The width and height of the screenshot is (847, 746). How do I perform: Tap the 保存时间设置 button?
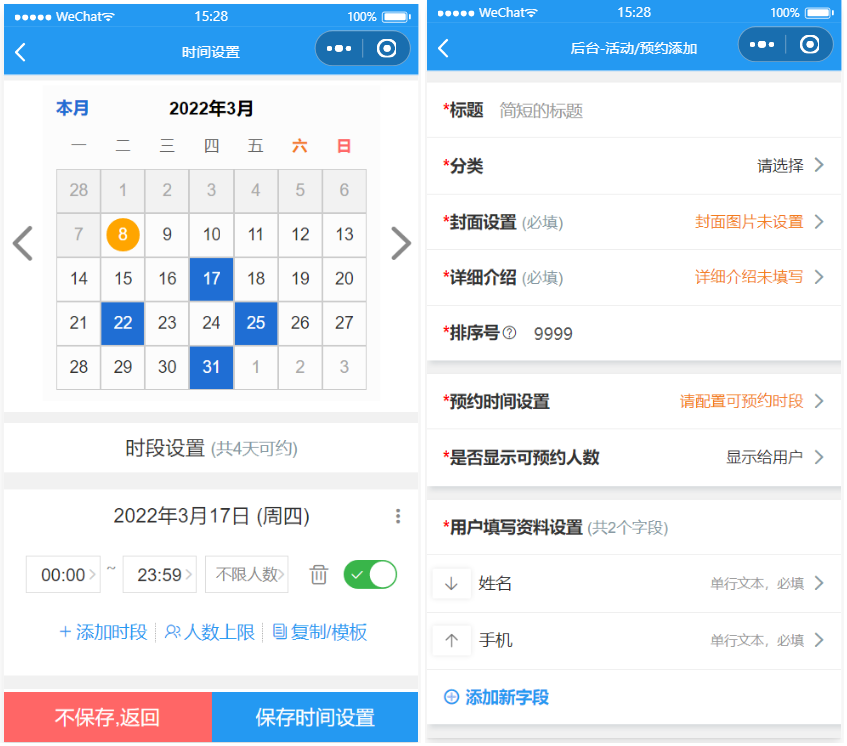point(314,716)
